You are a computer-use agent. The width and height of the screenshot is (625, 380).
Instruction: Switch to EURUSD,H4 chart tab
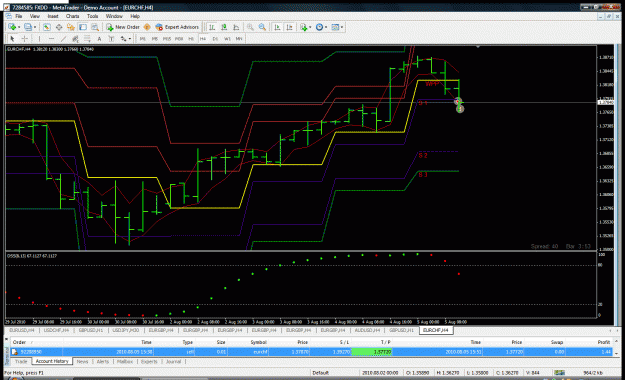click(22, 331)
